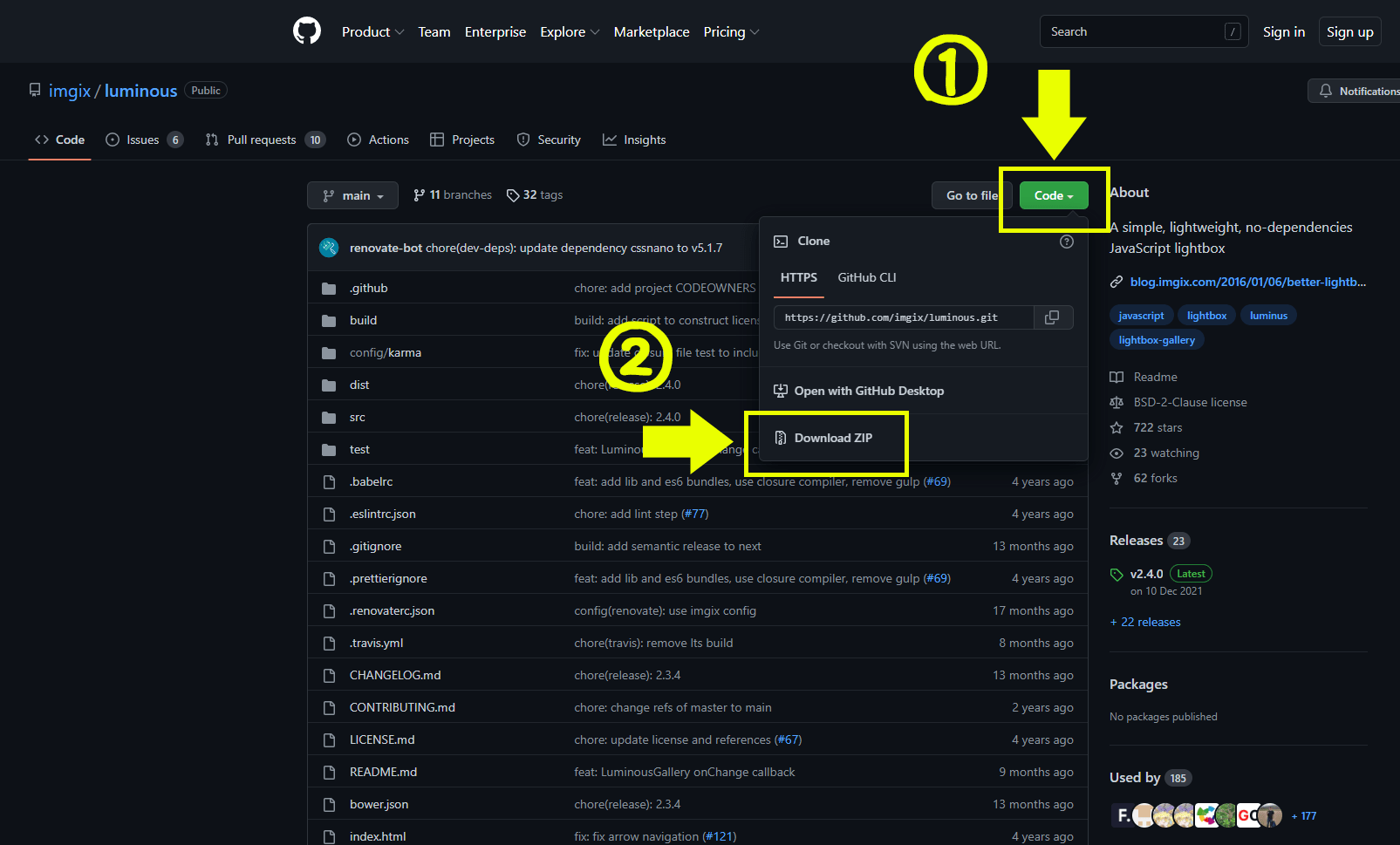Copy the clone URL with clipboard icon
Screen dimensions: 1400x845
(1052, 317)
